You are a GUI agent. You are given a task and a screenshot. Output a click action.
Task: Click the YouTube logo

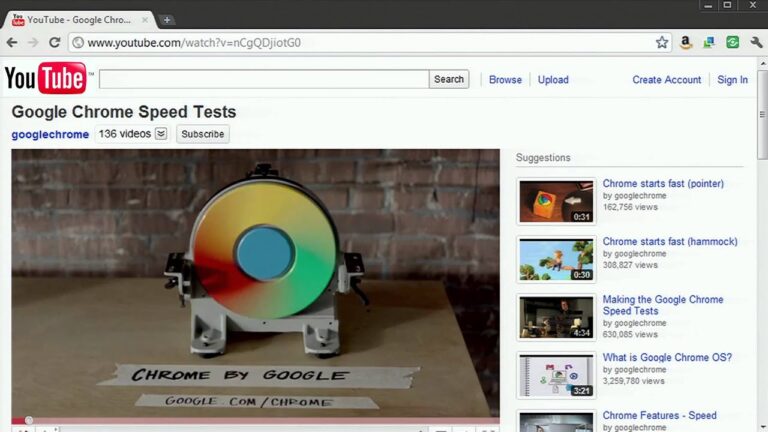pos(46,78)
